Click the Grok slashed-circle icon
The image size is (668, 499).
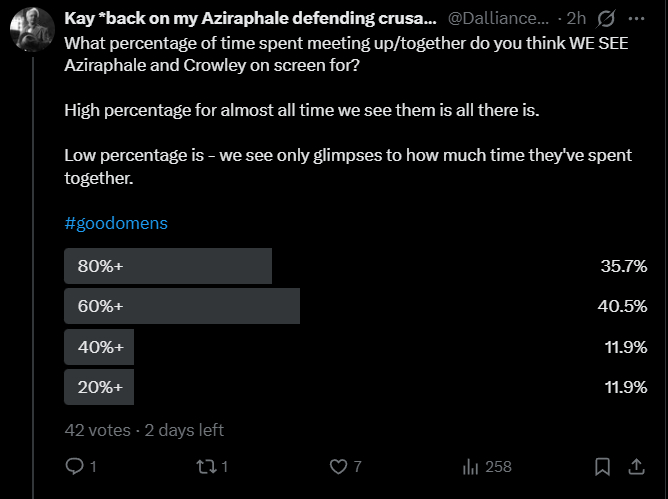click(x=607, y=18)
